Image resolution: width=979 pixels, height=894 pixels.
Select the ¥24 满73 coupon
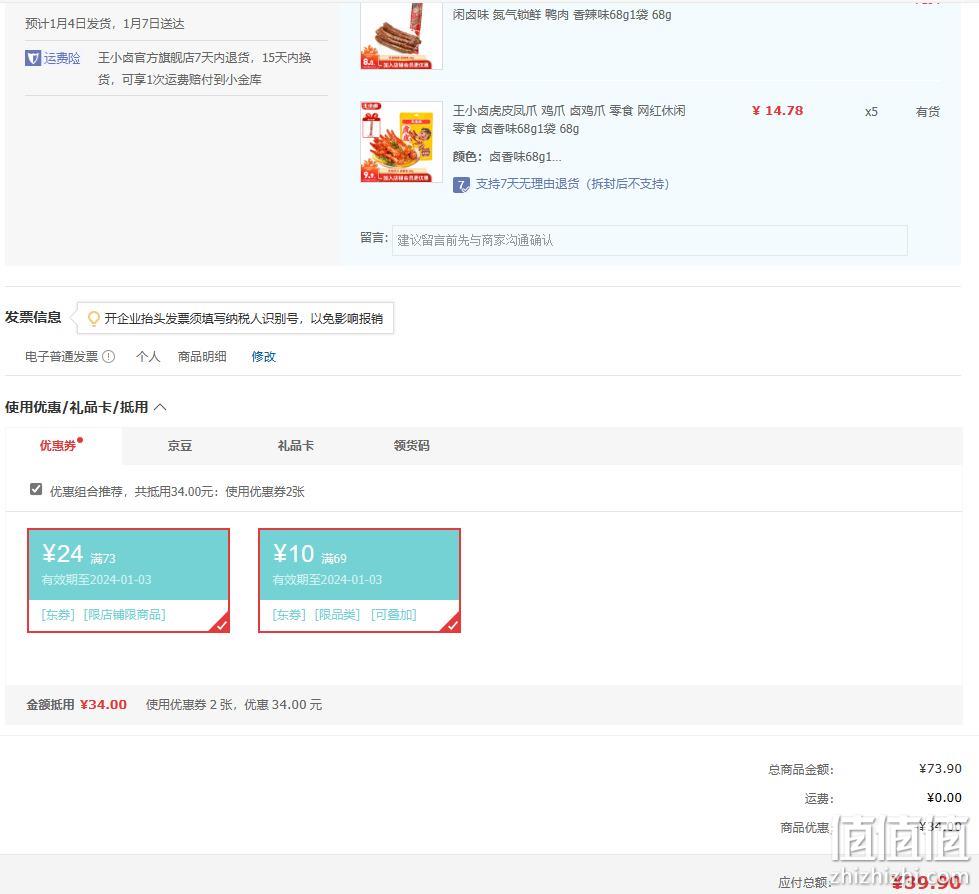tap(129, 581)
